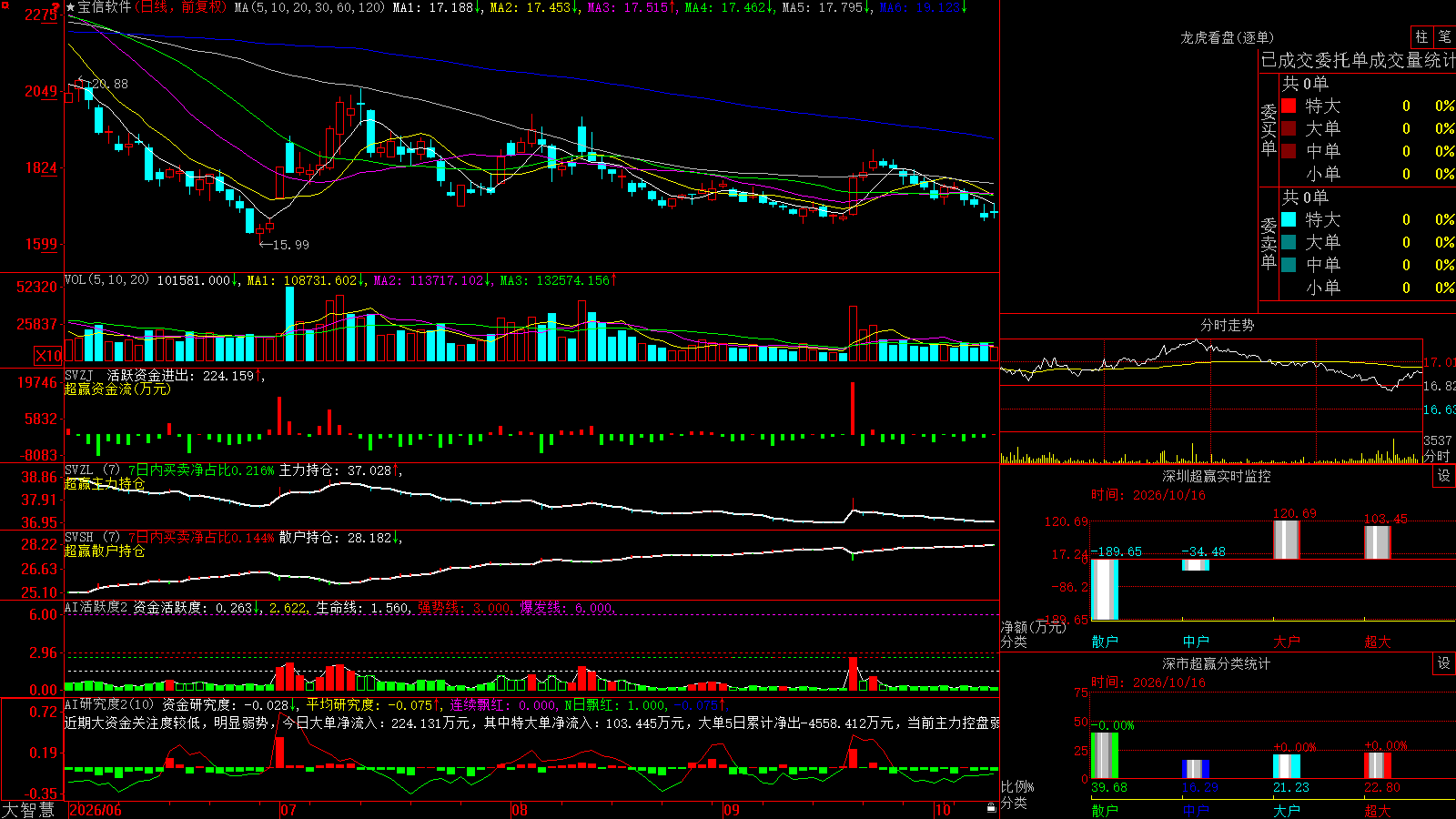Click the 超大 bar labeled 103.45

(1378, 542)
